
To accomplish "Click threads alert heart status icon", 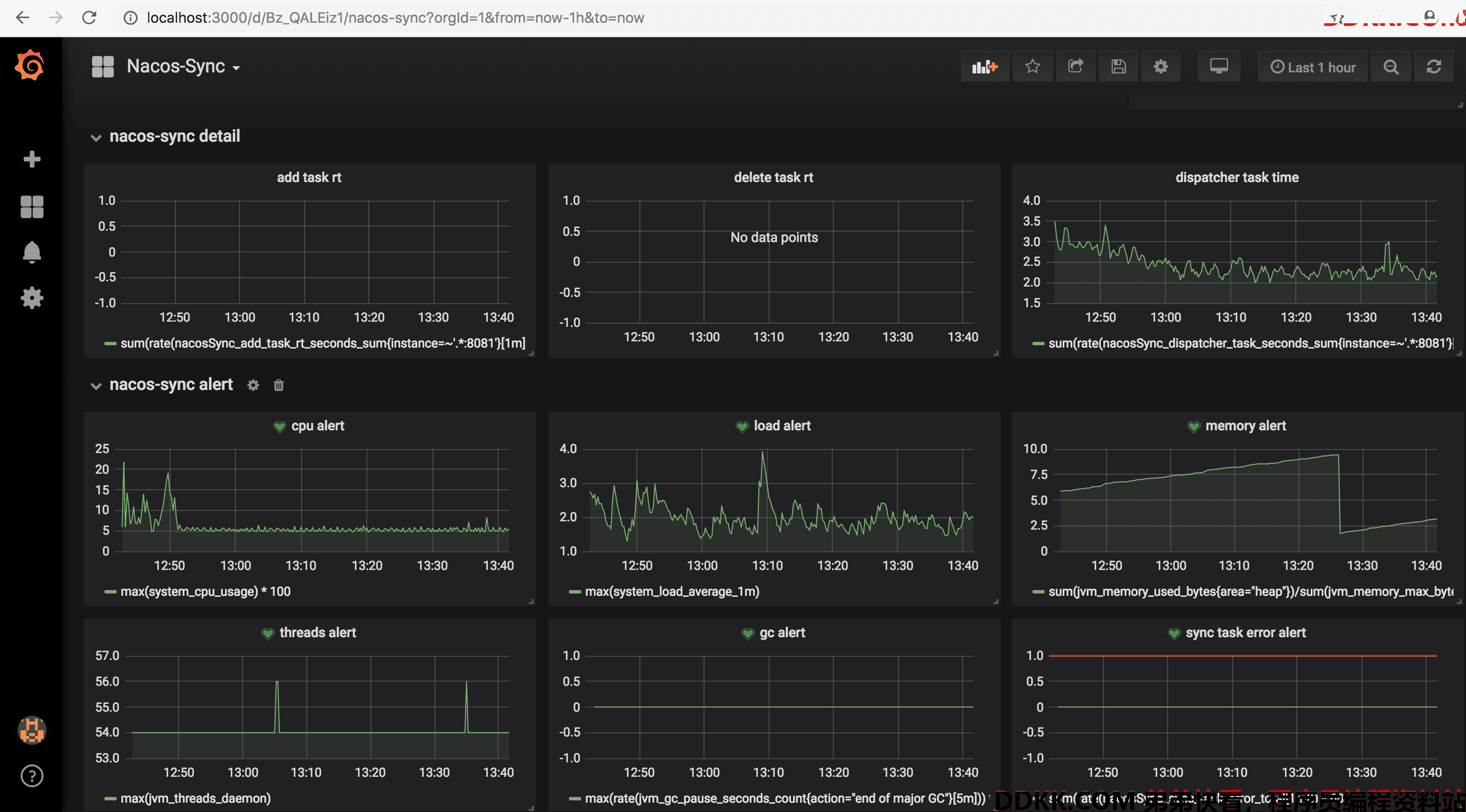I will click(267, 634).
